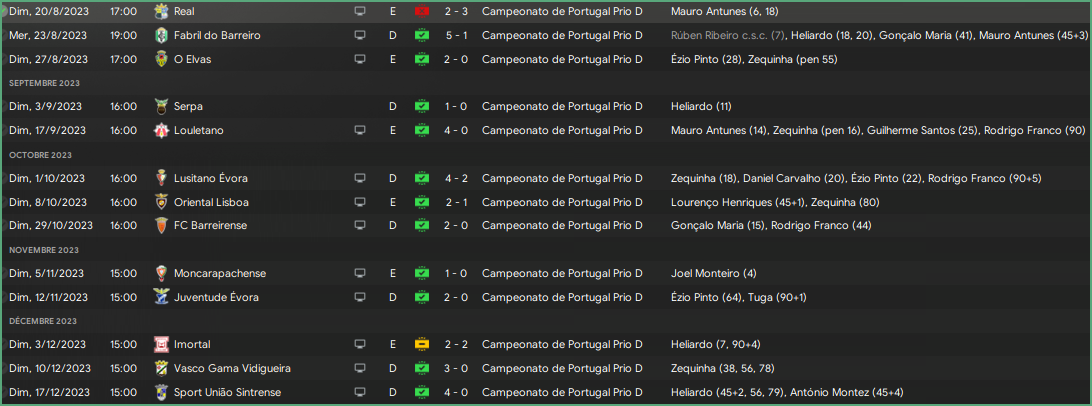Click the Real club badge icon
Screen dimensions: 1092x406
pyautogui.click(x=162, y=11)
